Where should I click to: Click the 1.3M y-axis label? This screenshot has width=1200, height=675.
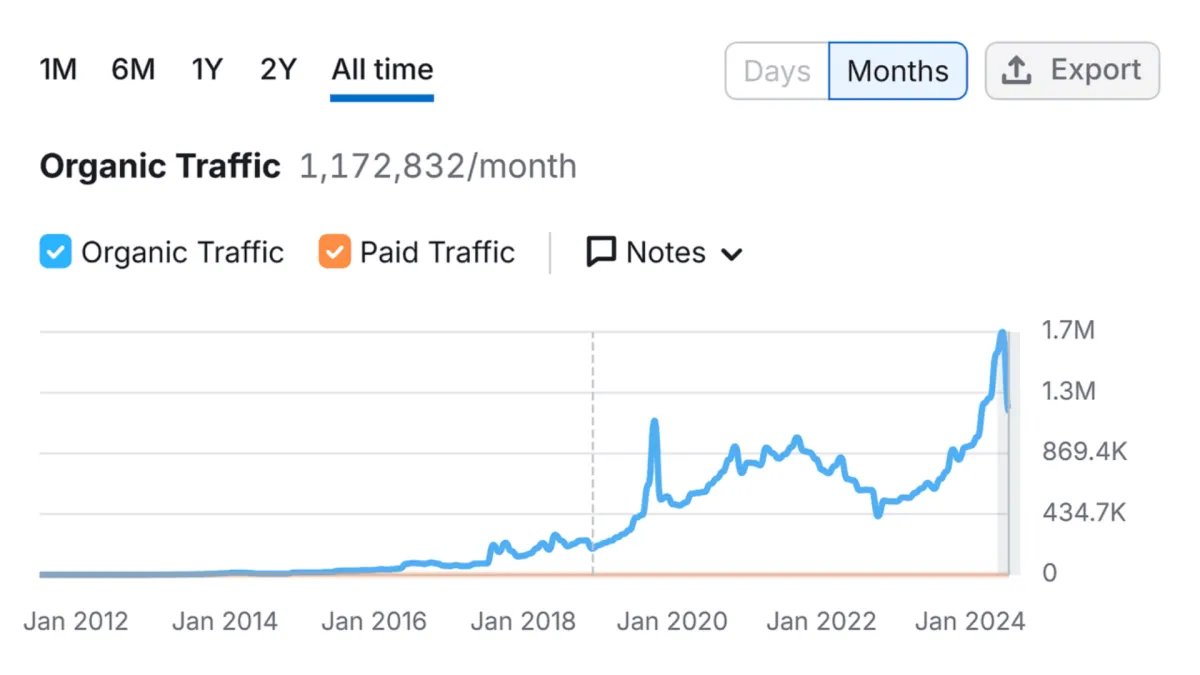tap(1069, 391)
